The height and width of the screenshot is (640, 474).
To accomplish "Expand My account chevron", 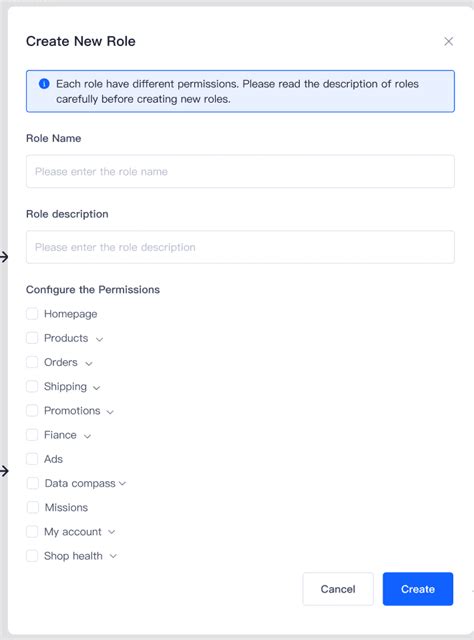I will point(111,532).
